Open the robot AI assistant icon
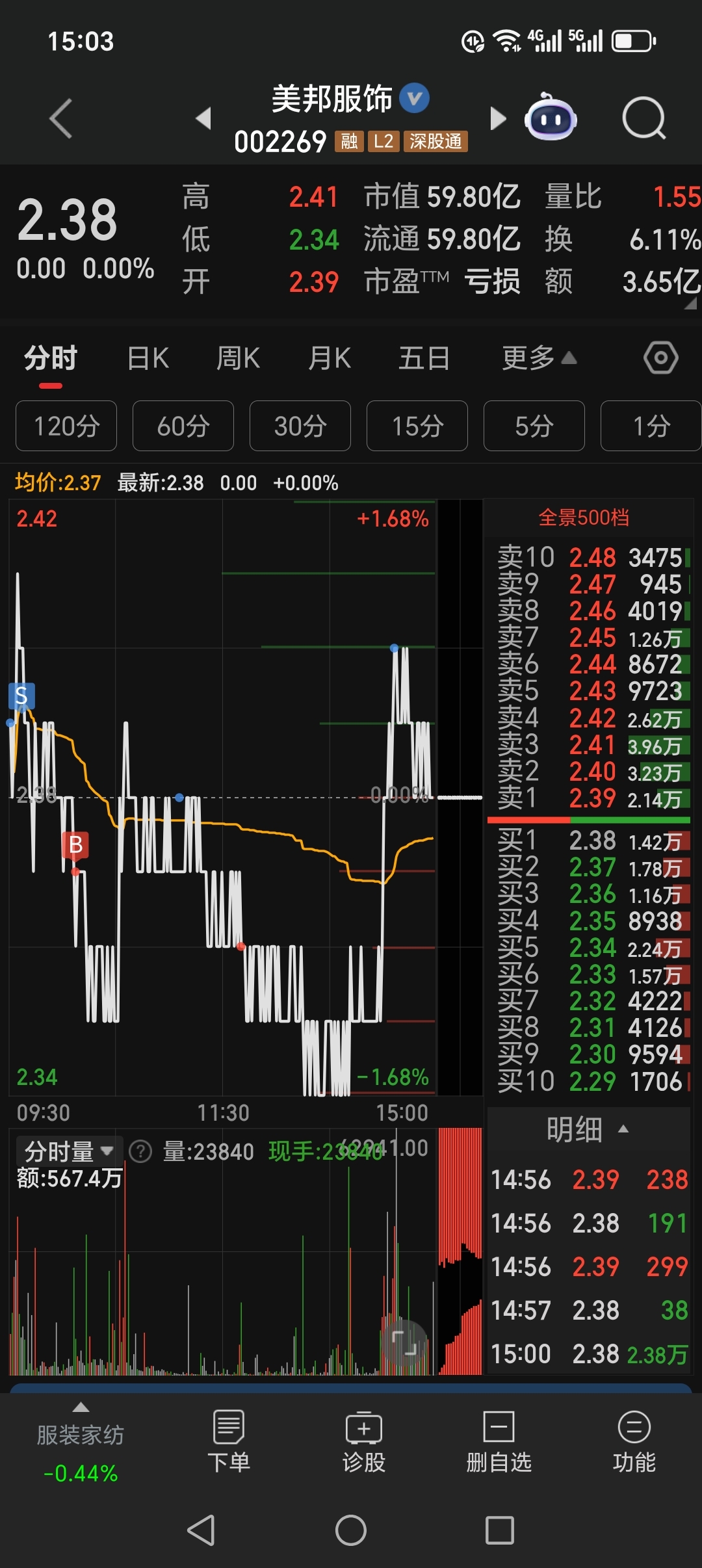Screen dimensions: 702x1568 (x=551, y=118)
